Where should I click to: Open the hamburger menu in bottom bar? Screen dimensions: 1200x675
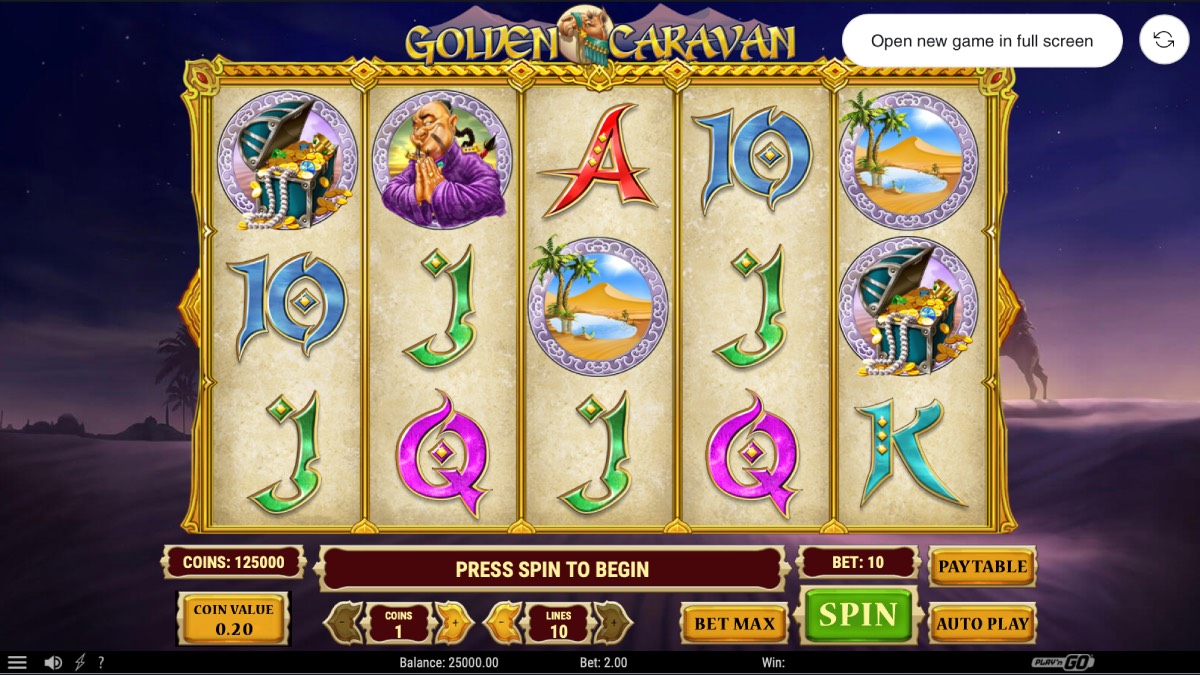17,662
